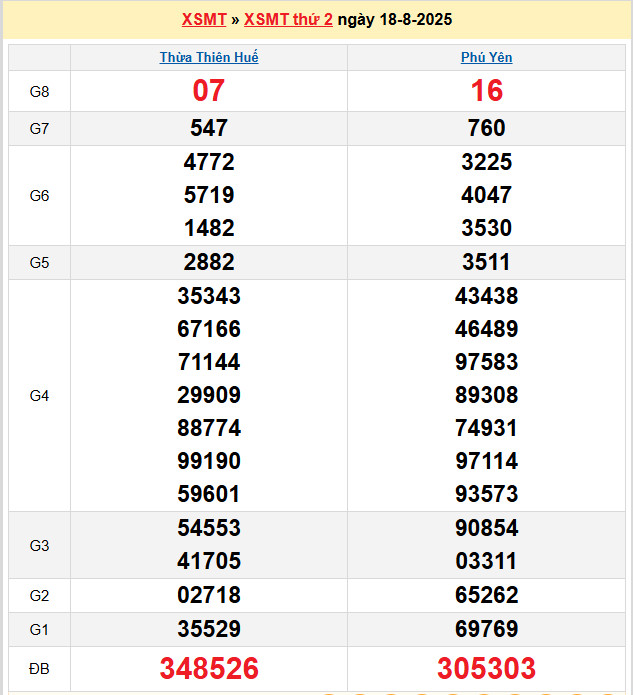633x695 pixels.
Task: Select the G2 number 02718
Action: [209, 595]
